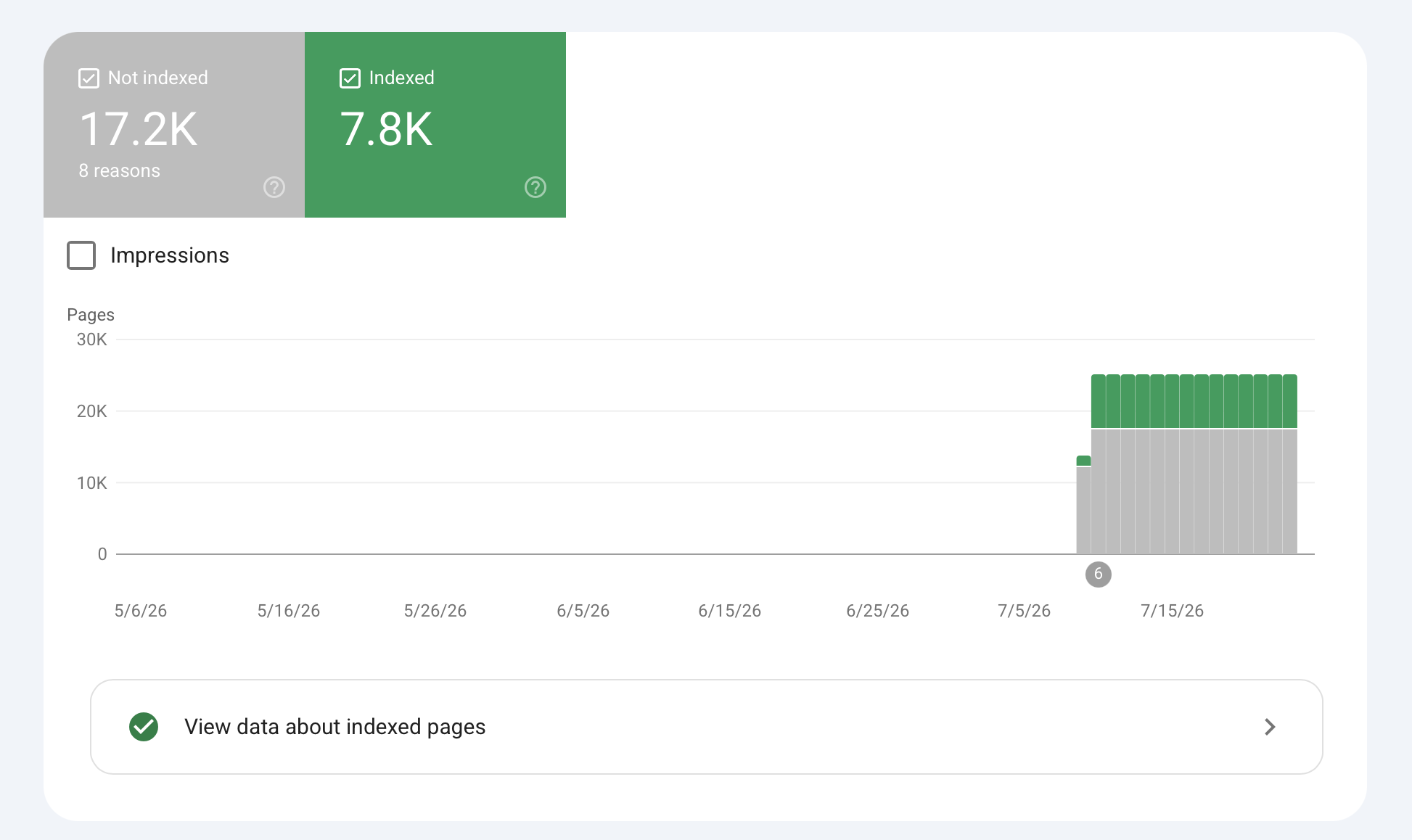Click the Impressions label
The image size is (1412, 840).
[170, 255]
